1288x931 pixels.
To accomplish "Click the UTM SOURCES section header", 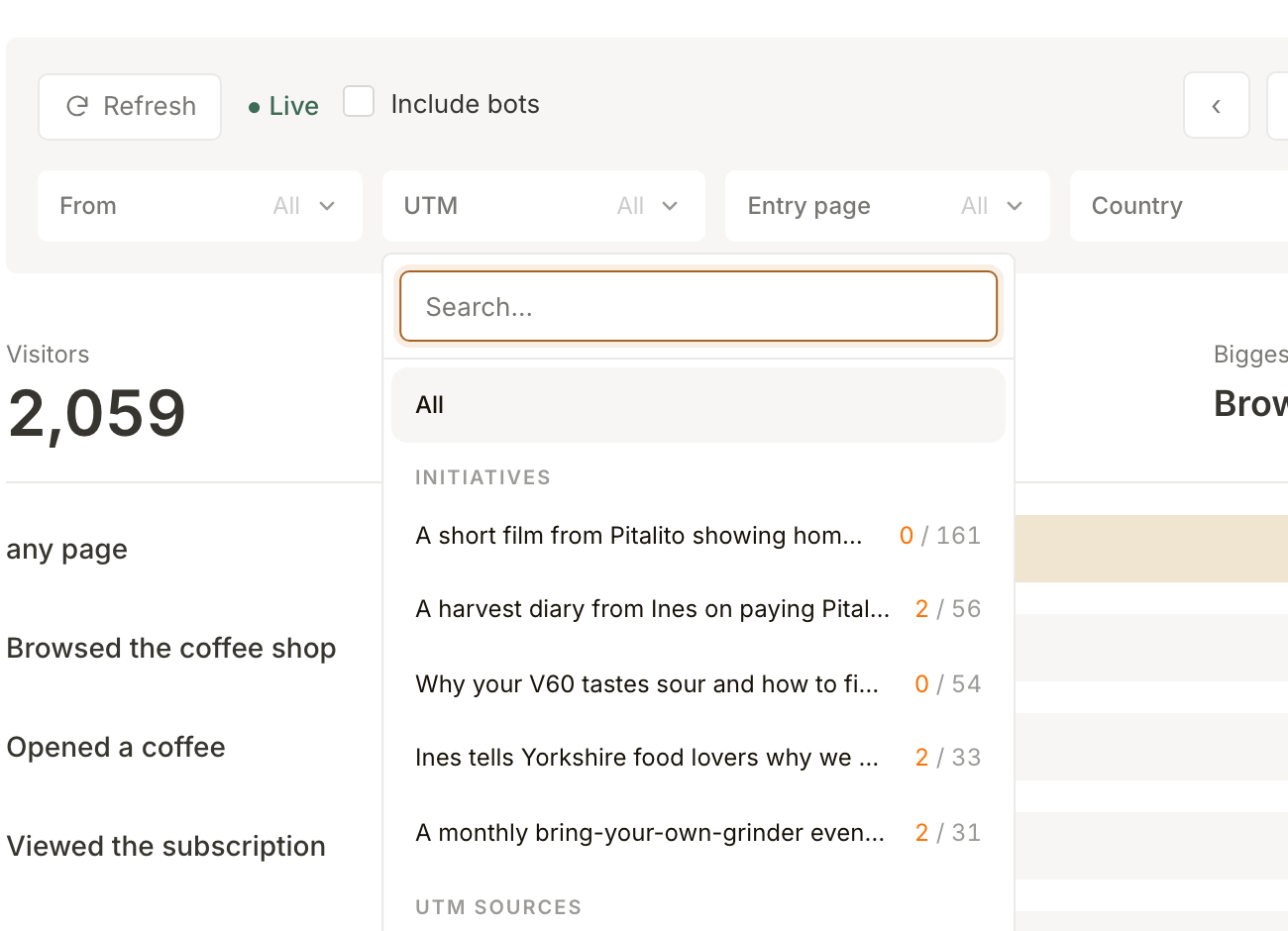I will click(x=498, y=907).
